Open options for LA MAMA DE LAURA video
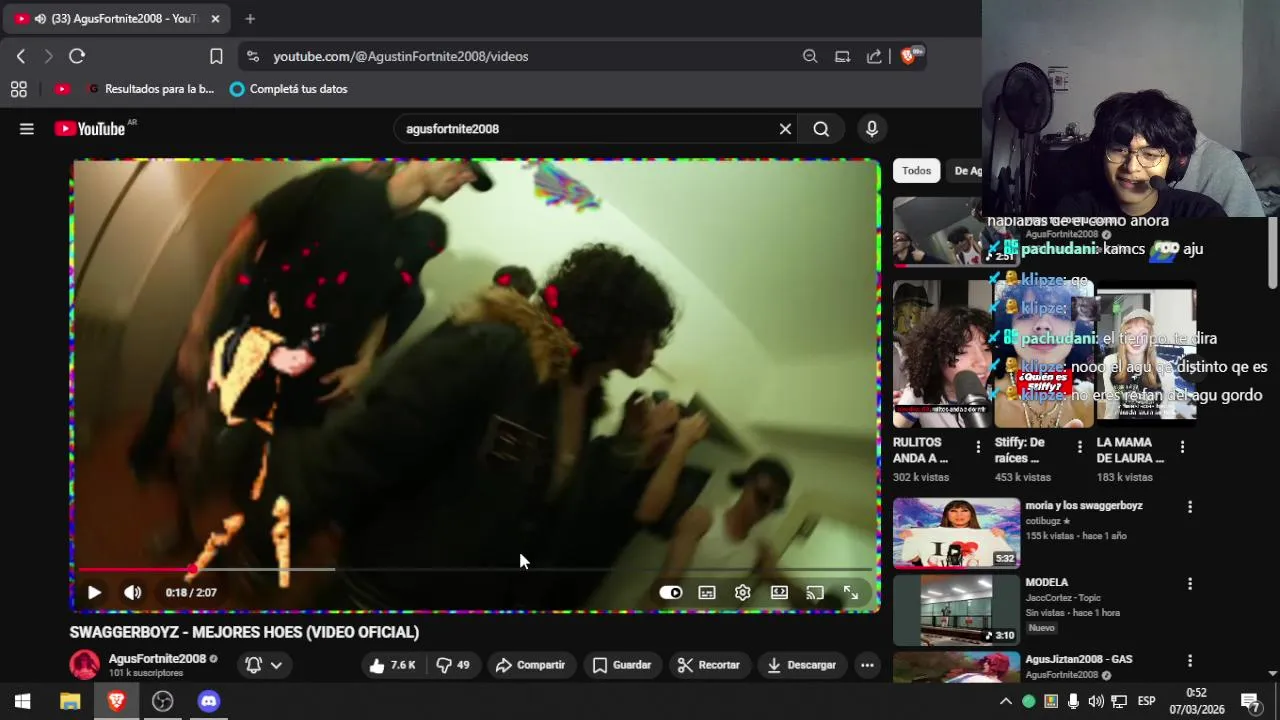 point(1182,447)
